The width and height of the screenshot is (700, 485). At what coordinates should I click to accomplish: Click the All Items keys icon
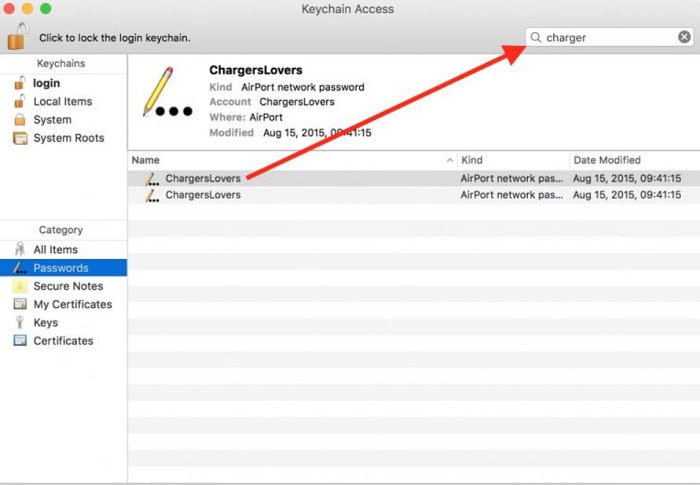pyautogui.click(x=20, y=249)
